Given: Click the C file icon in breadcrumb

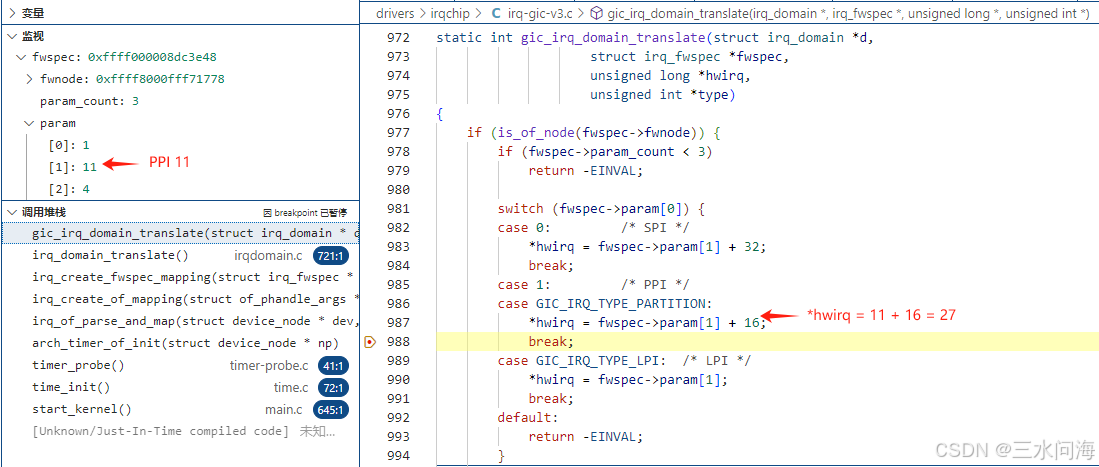Looking at the screenshot, I should tap(497, 13).
